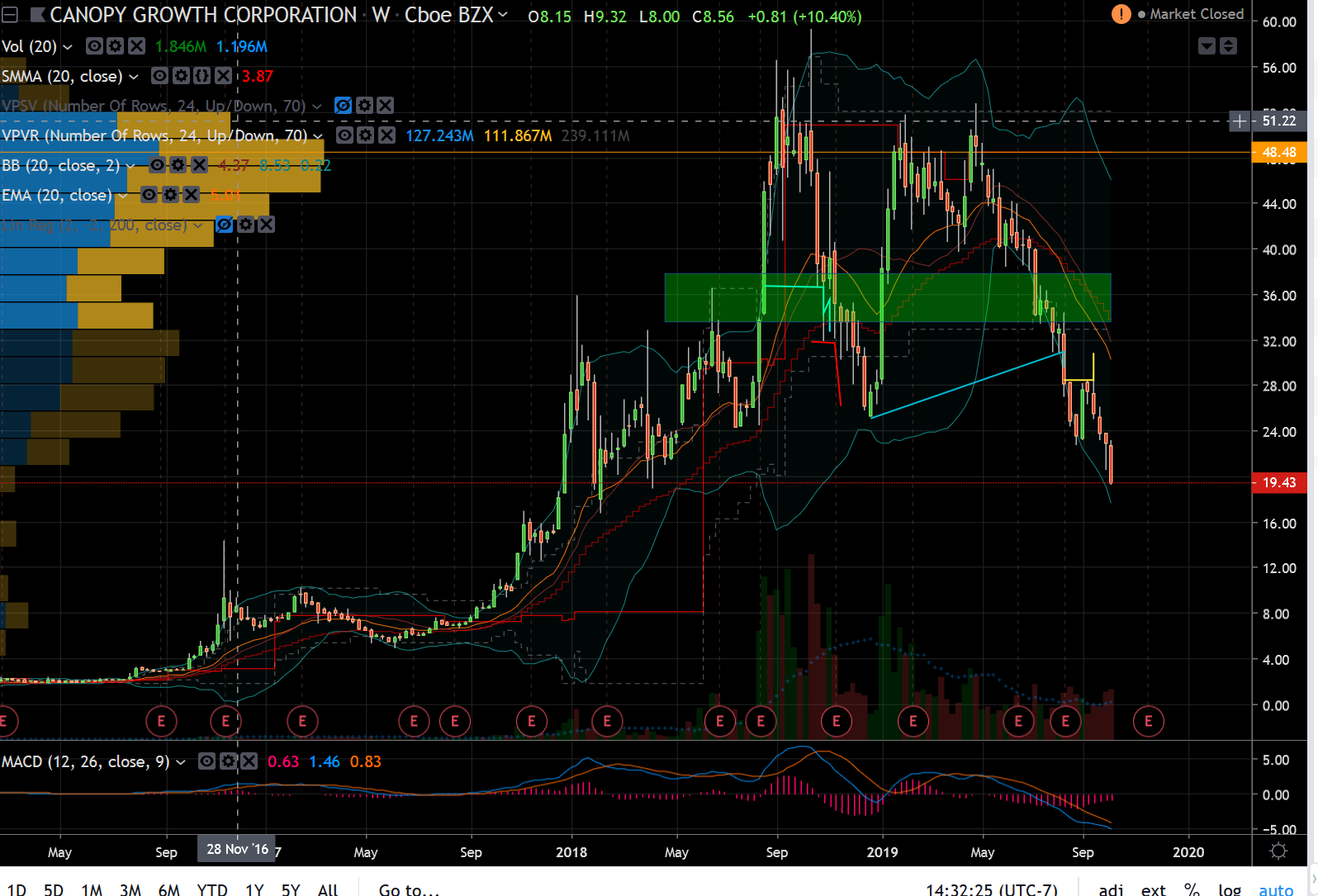Open settings for the Vol (20) indicator
Viewport: 1318px width, 896px height.
point(116,46)
